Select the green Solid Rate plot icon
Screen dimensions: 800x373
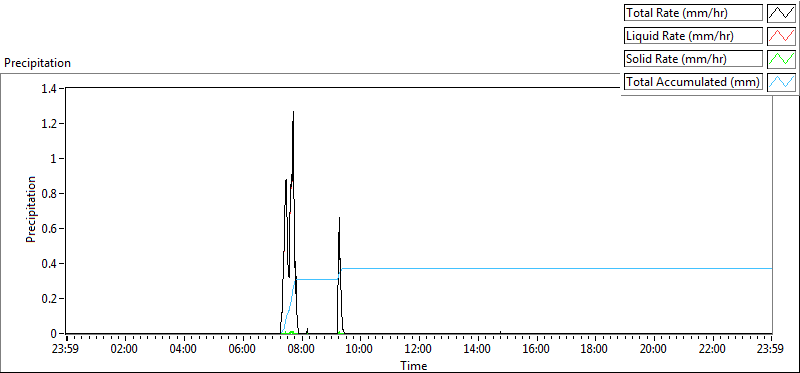point(781,59)
